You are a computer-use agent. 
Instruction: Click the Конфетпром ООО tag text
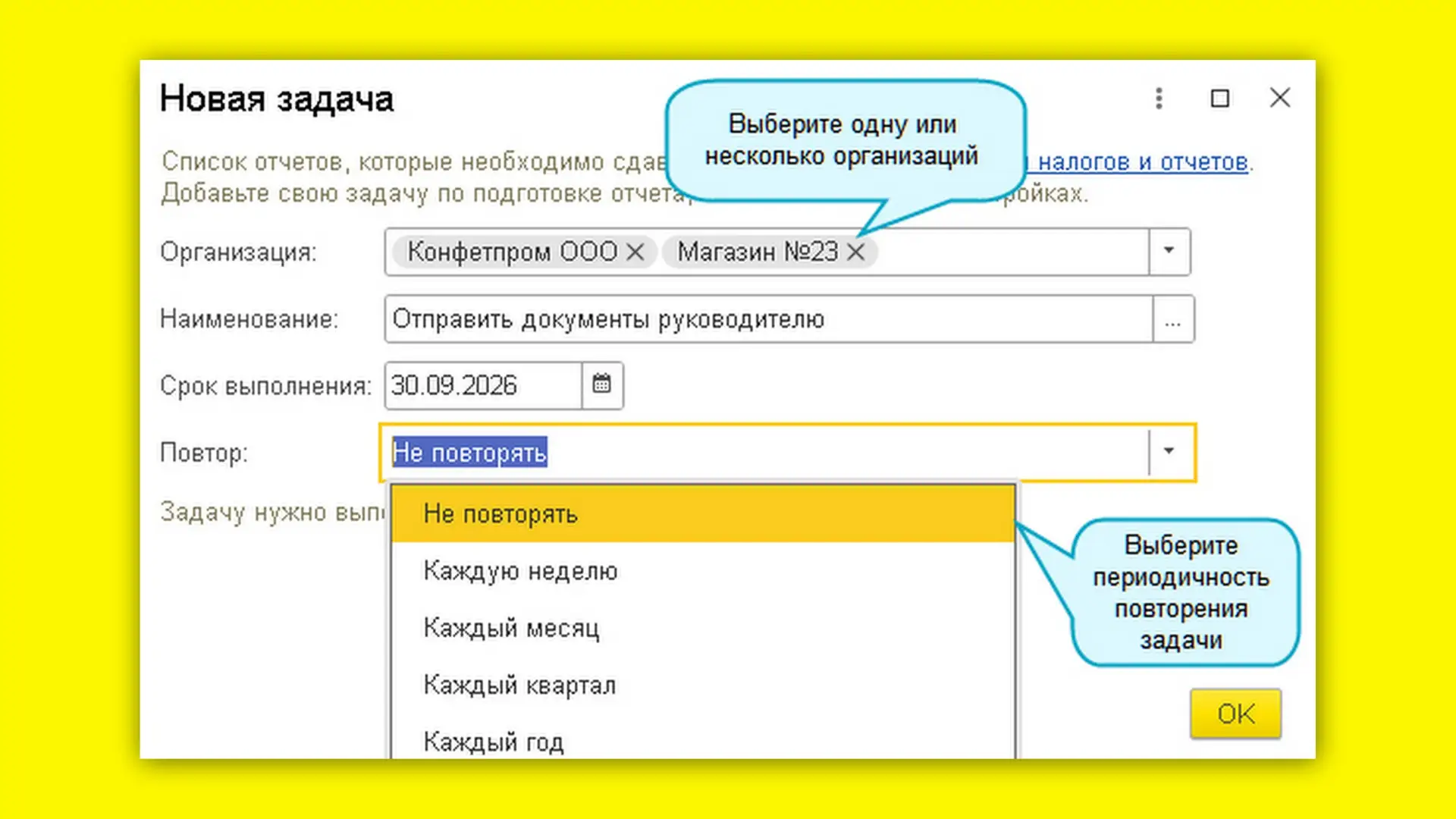513,252
